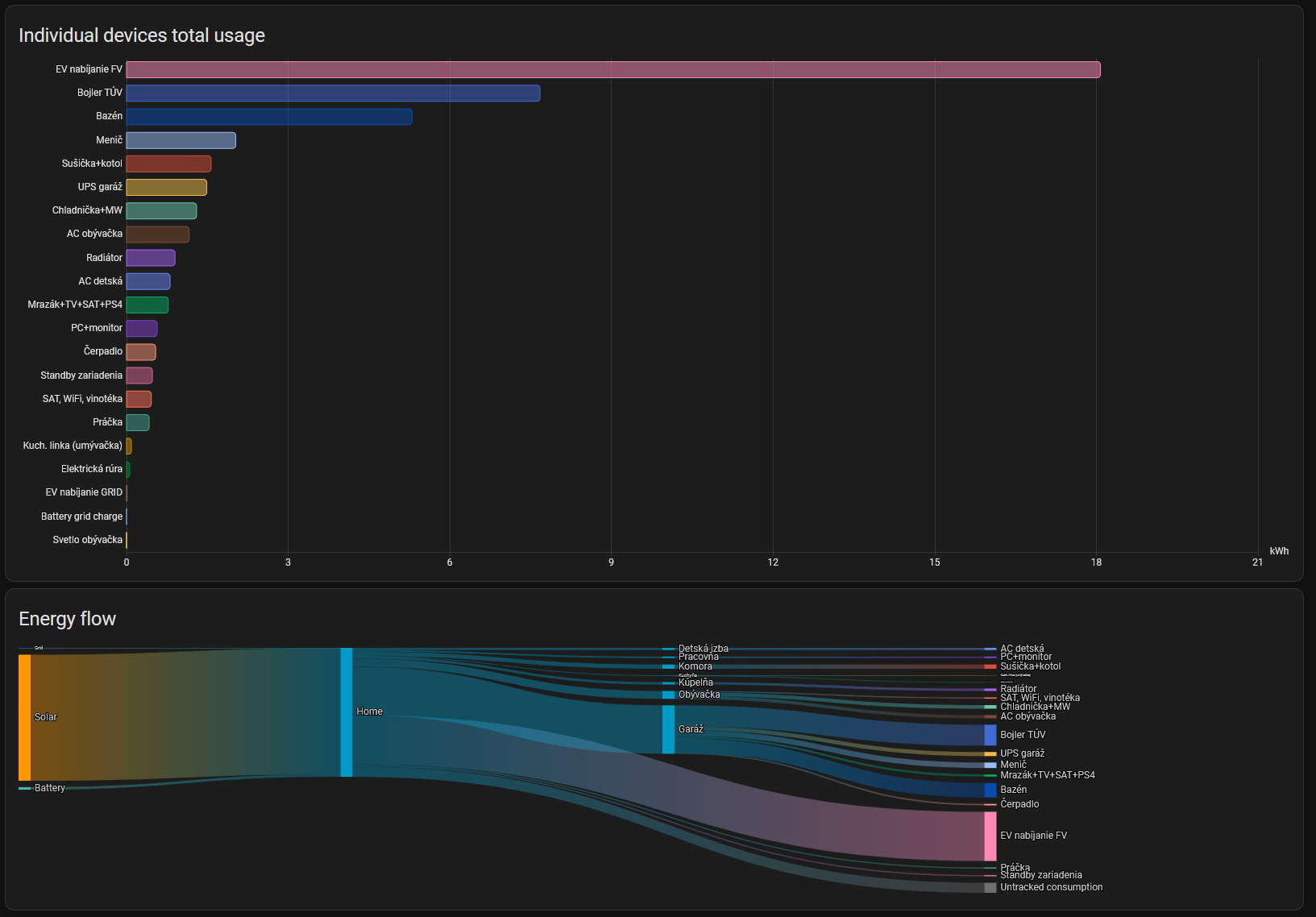Select the blue Home node in Energy flow

[x=347, y=712]
